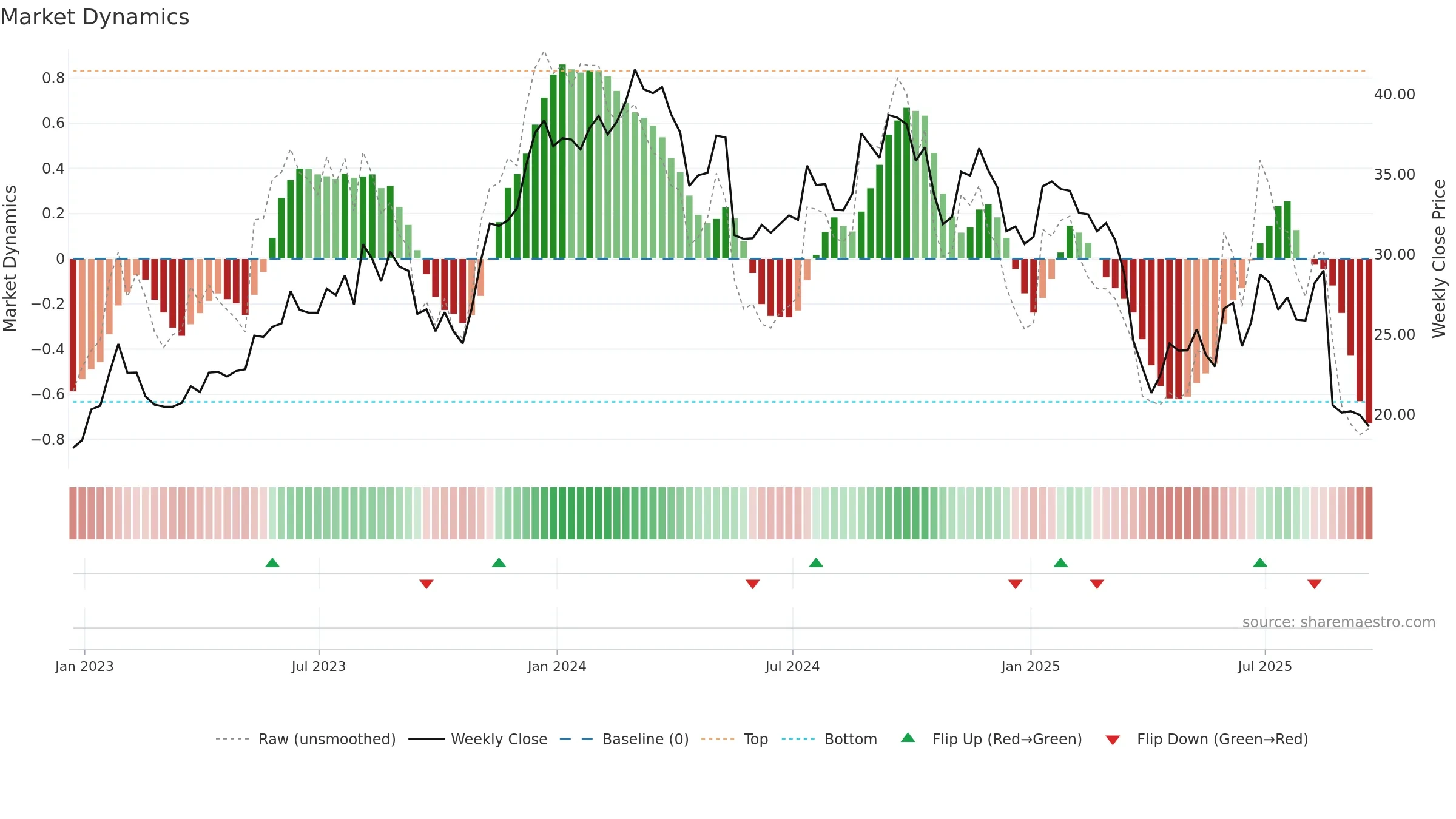
Task: Click the source: sharemaestro.com text
Action: [1339, 622]
